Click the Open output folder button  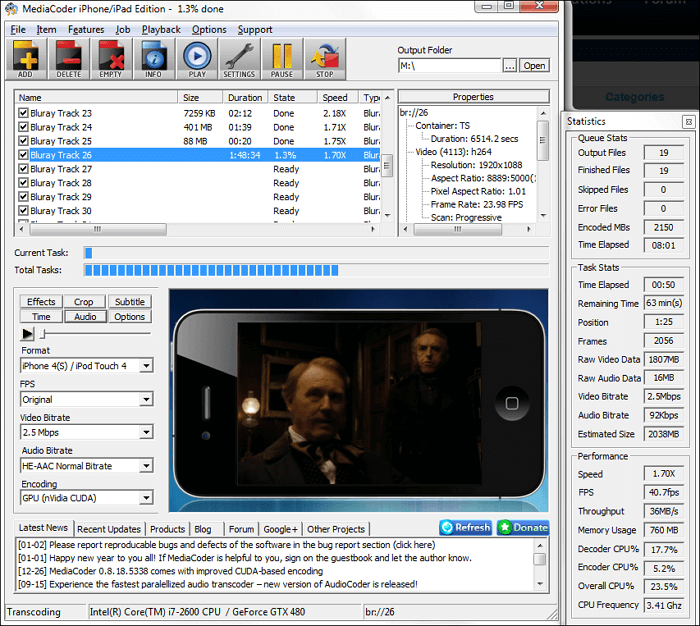click(x=534, y=66)
